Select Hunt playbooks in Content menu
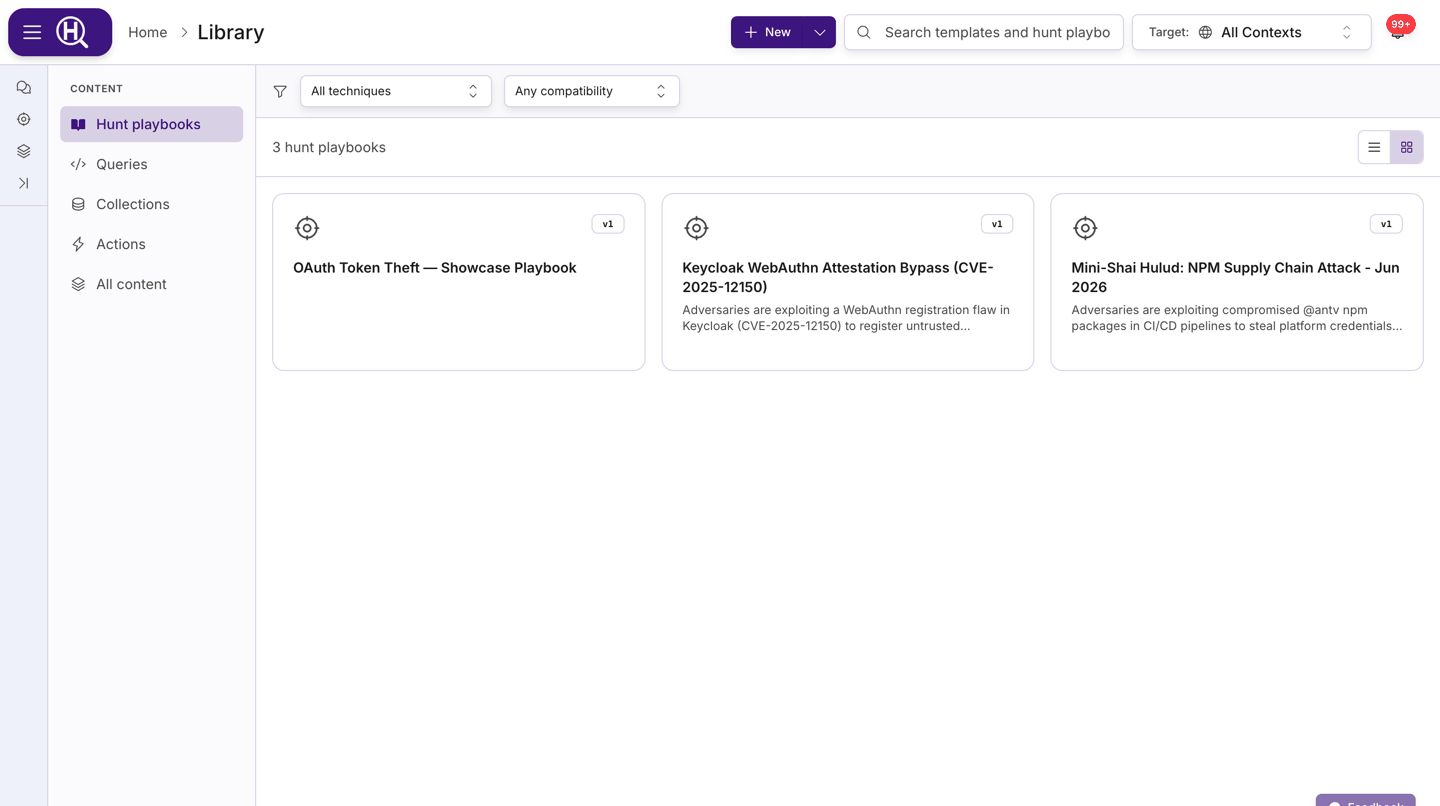Screen dimensions: 1440x806 152,124
